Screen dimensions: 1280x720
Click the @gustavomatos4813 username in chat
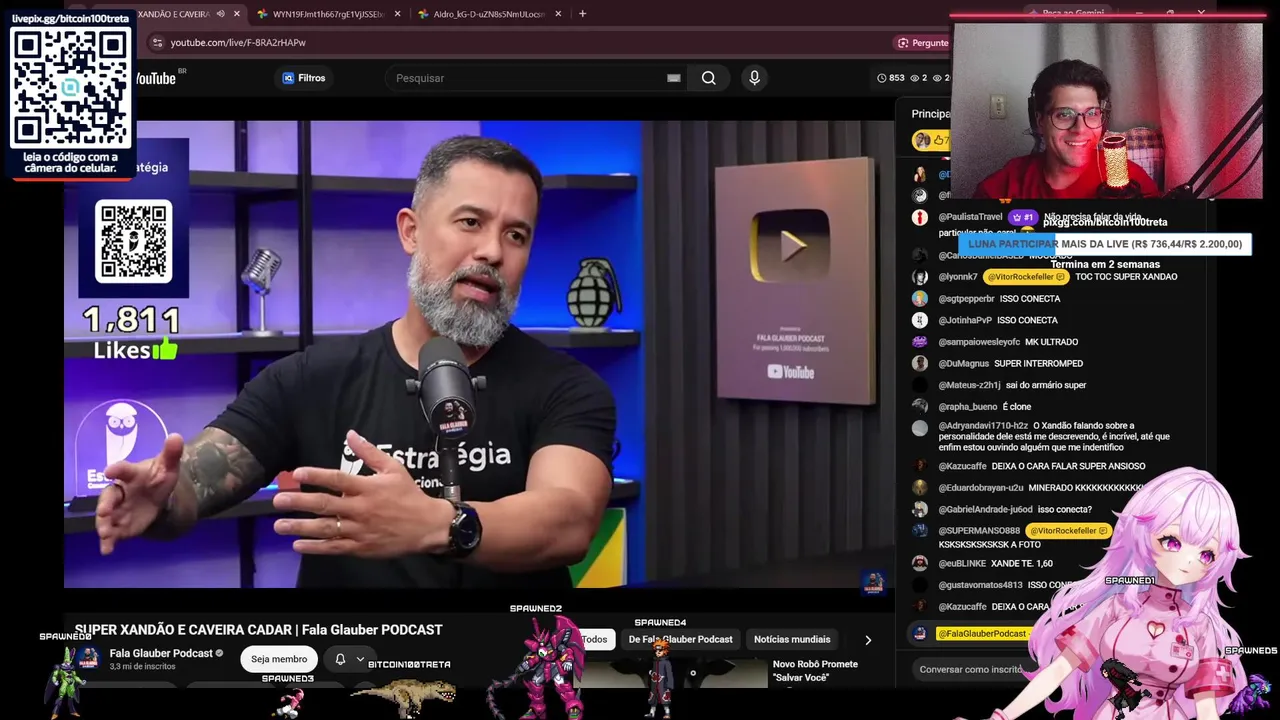980,585
